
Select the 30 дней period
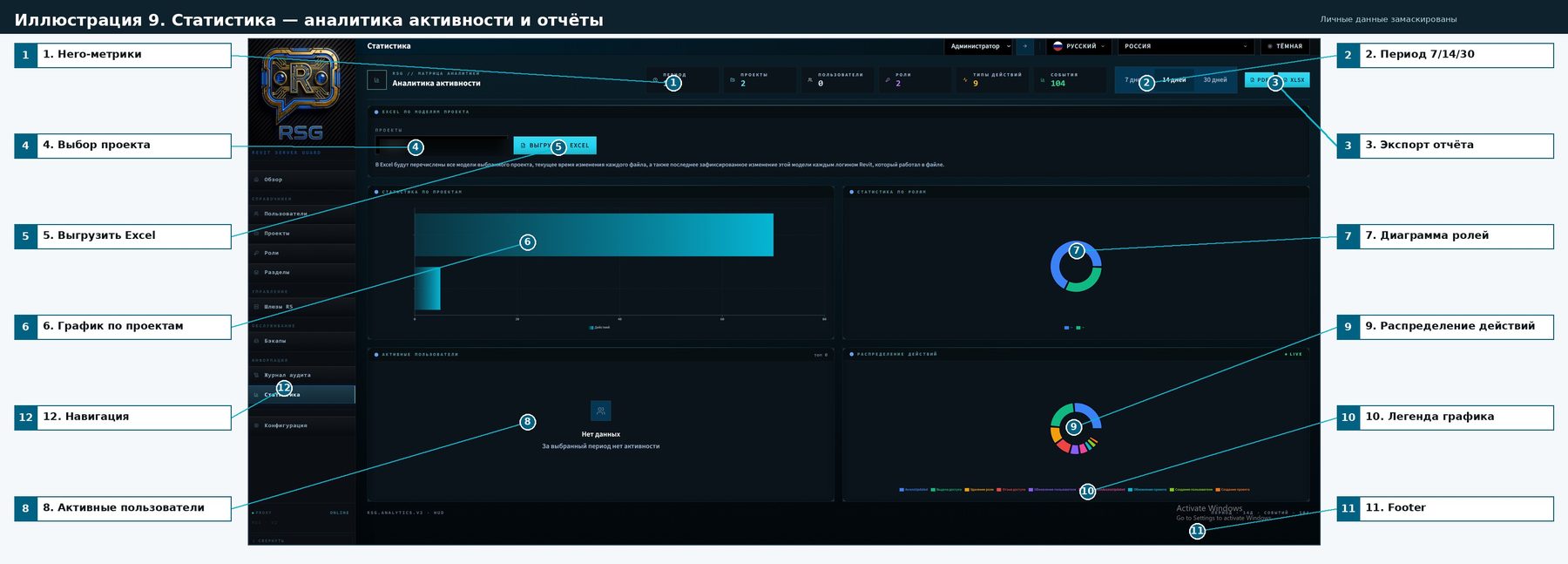pyautogui.click(x=1215, y=80)
